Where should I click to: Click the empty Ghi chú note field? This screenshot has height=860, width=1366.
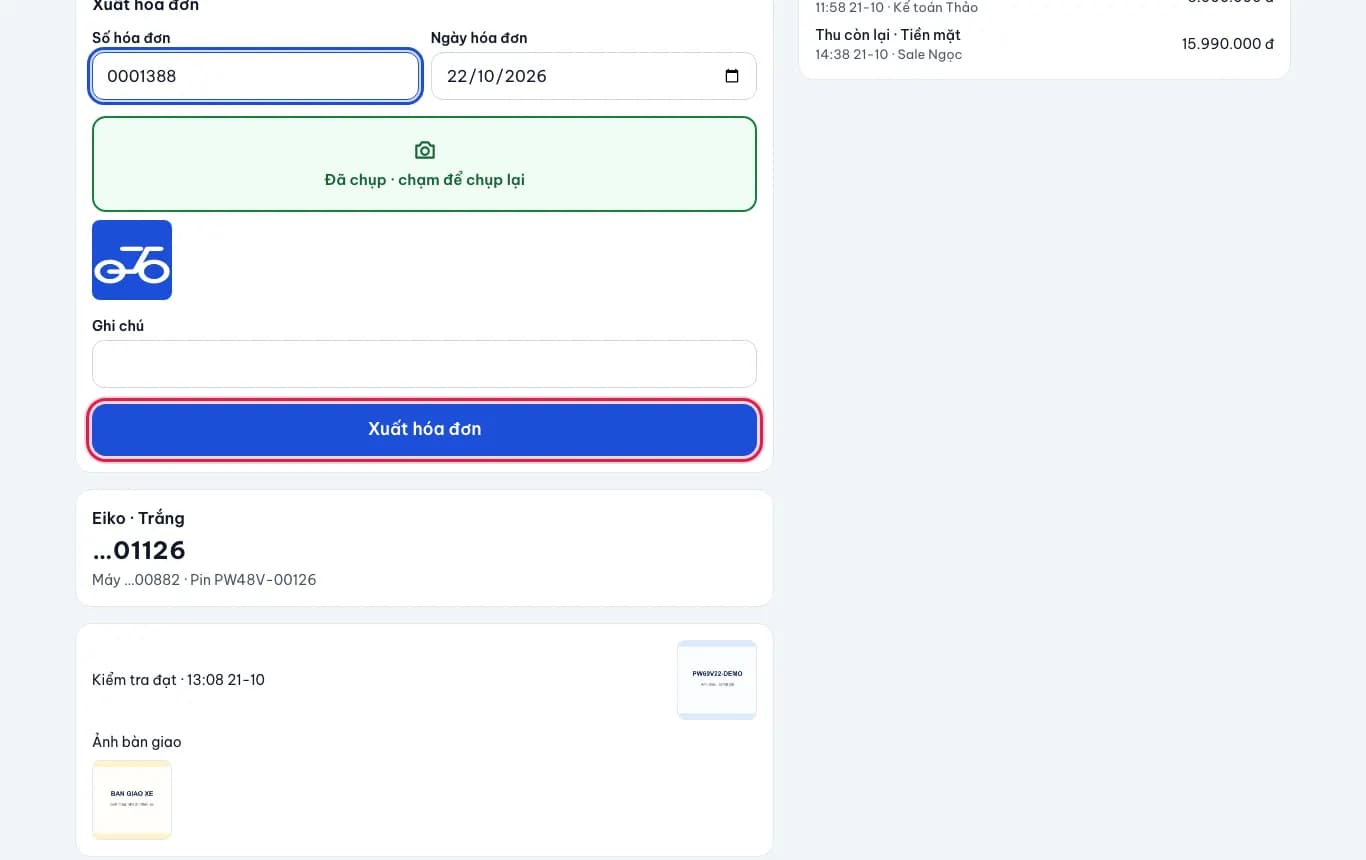(424, 364)
